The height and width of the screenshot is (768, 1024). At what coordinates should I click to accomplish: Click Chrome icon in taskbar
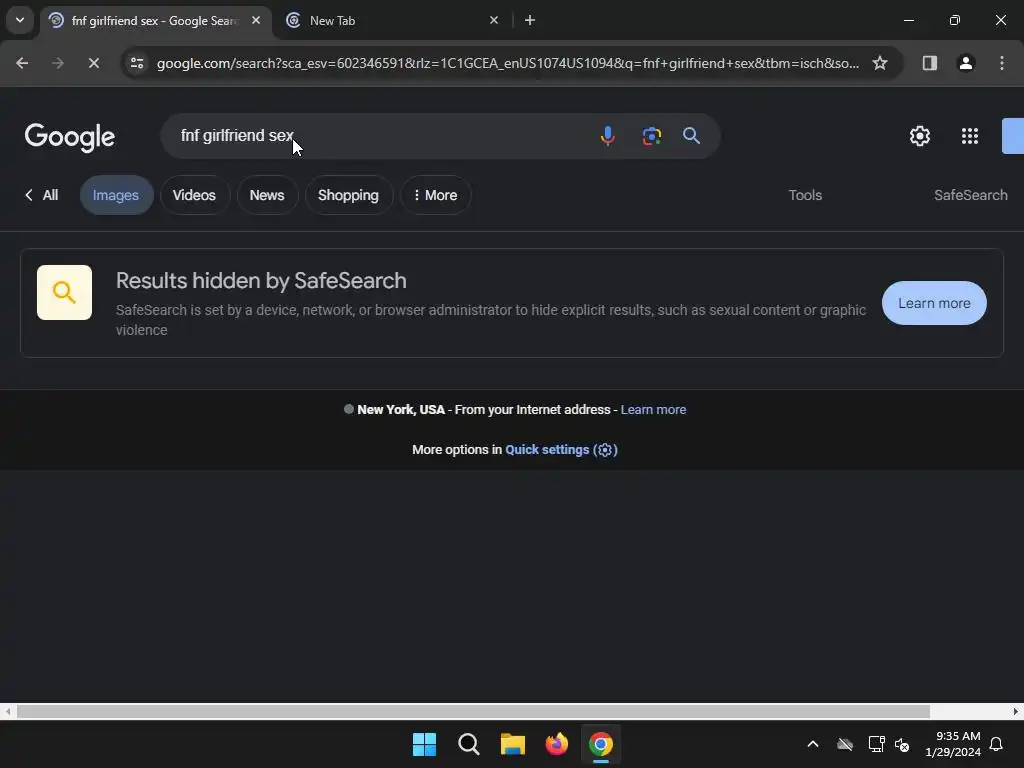coord(601,744)
